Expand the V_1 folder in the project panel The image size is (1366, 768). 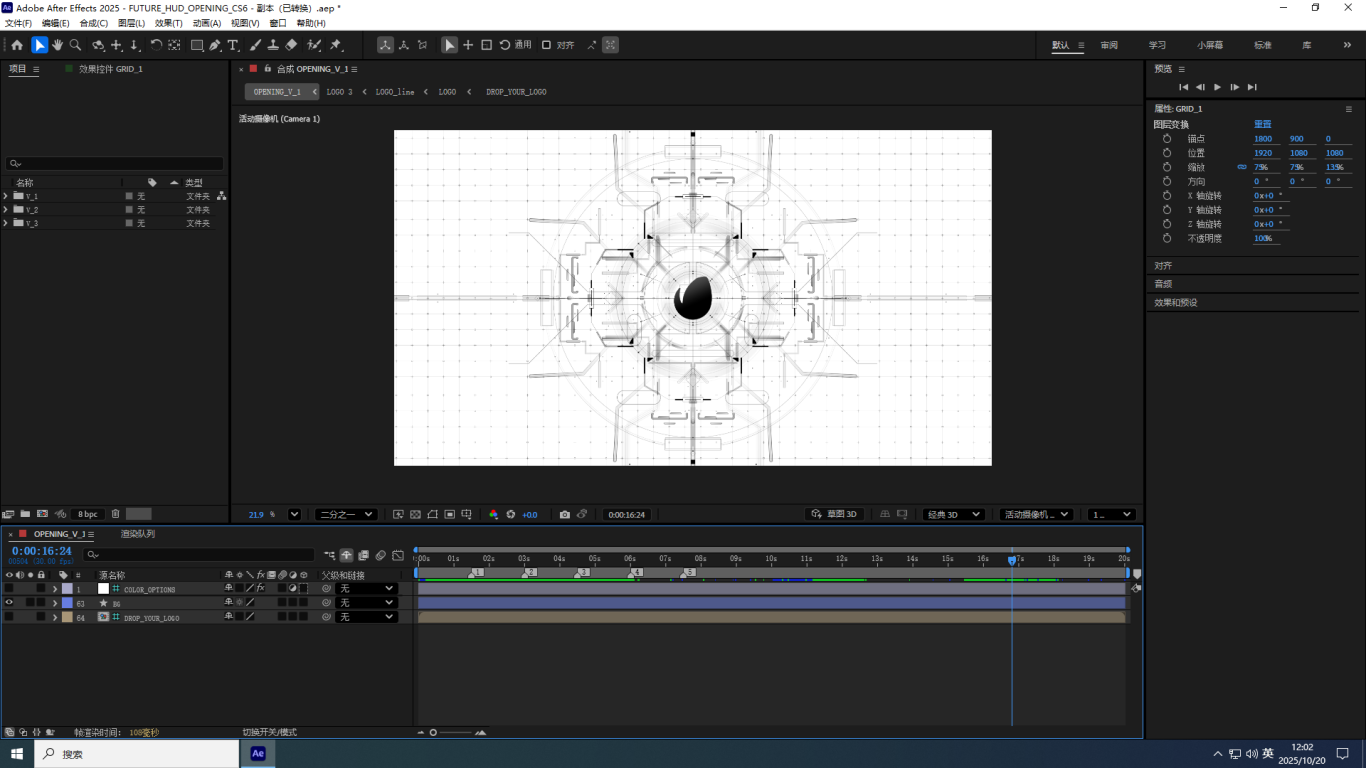(x=6, y=196)
